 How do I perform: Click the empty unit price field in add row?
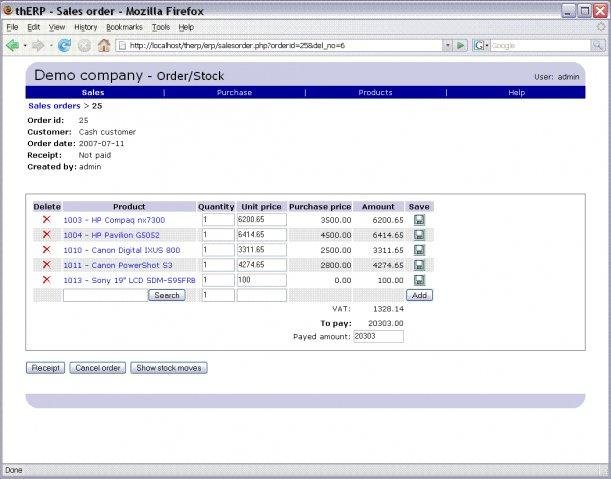[261, 295]
